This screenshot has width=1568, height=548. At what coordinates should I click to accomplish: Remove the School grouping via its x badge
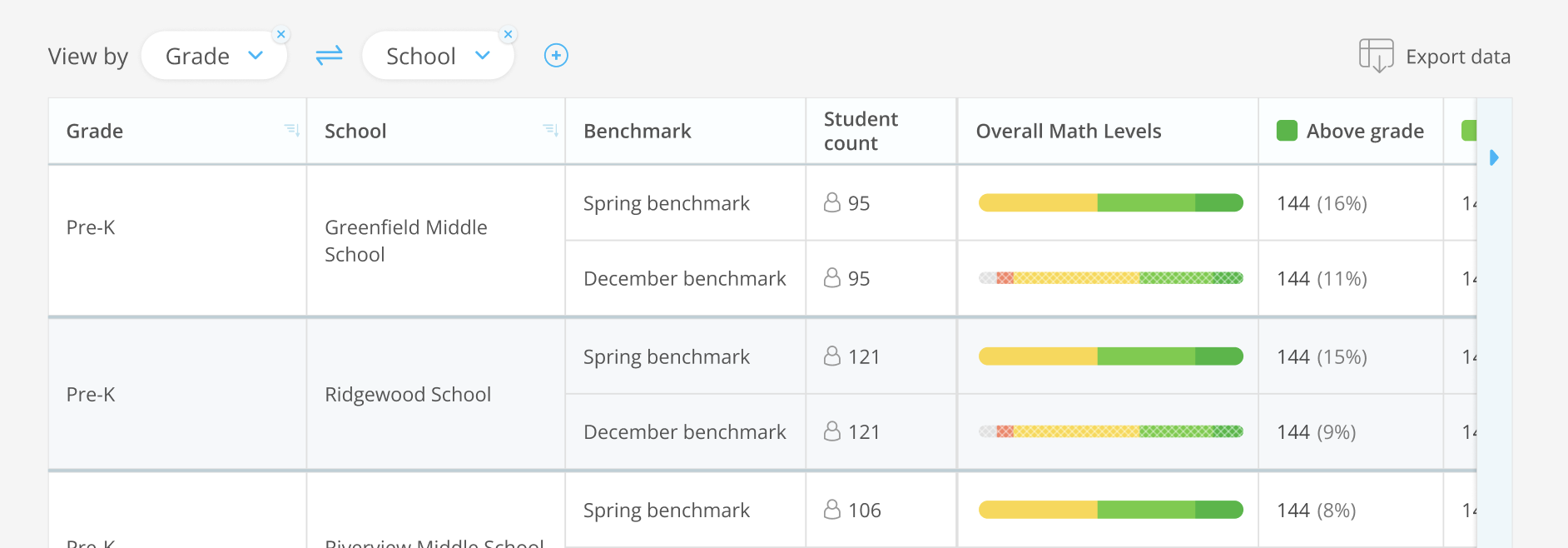point(508,33)
